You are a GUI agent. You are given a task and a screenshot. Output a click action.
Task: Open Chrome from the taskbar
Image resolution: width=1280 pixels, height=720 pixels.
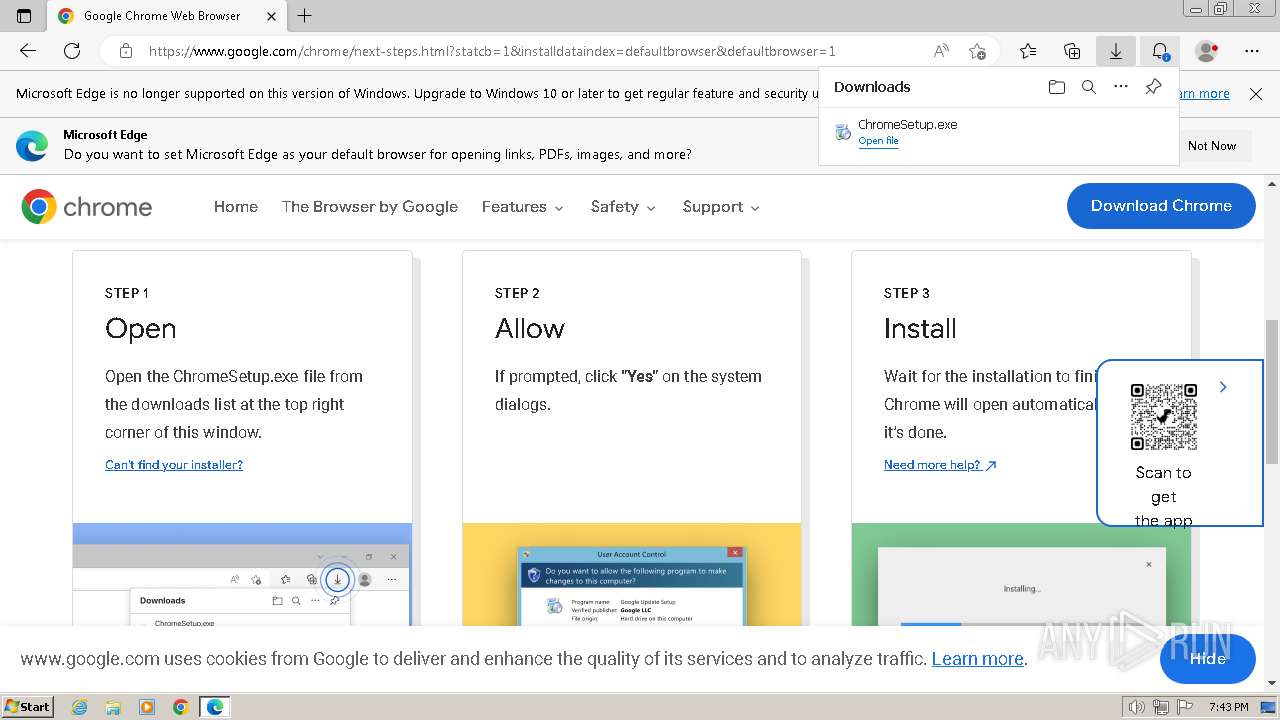(x=181, y=707)
